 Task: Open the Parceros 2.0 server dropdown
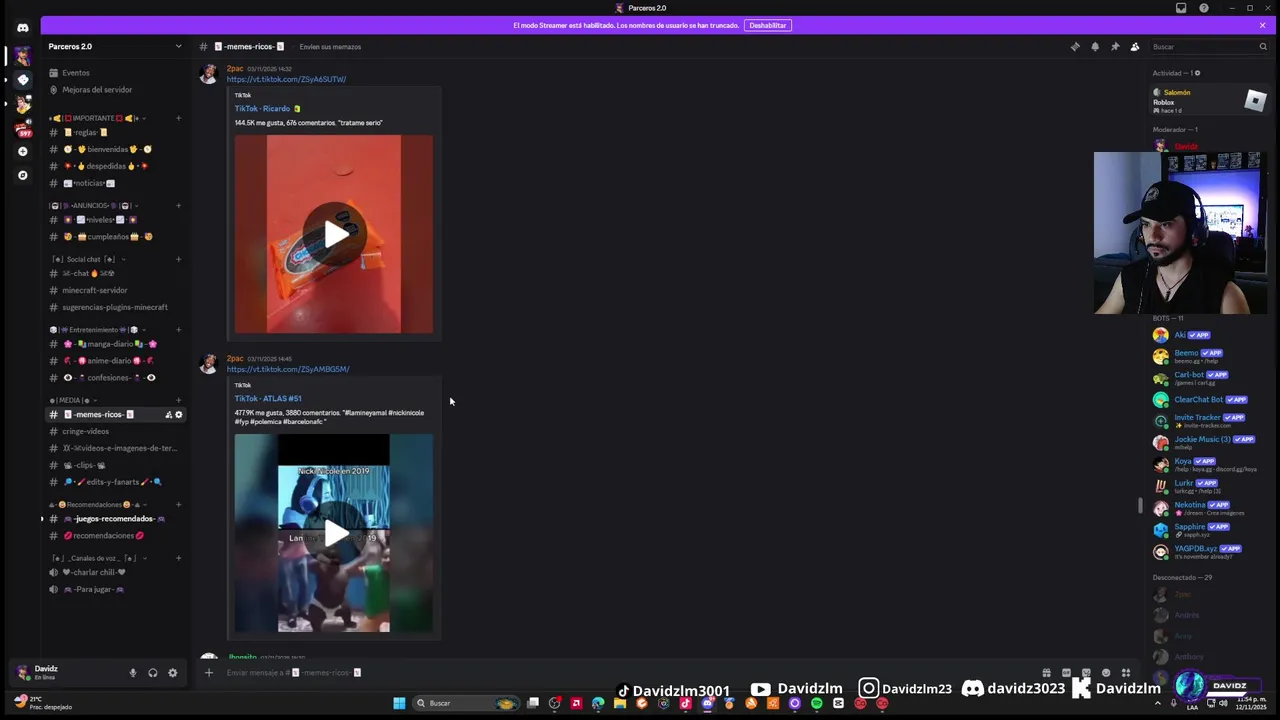(115, 47)
